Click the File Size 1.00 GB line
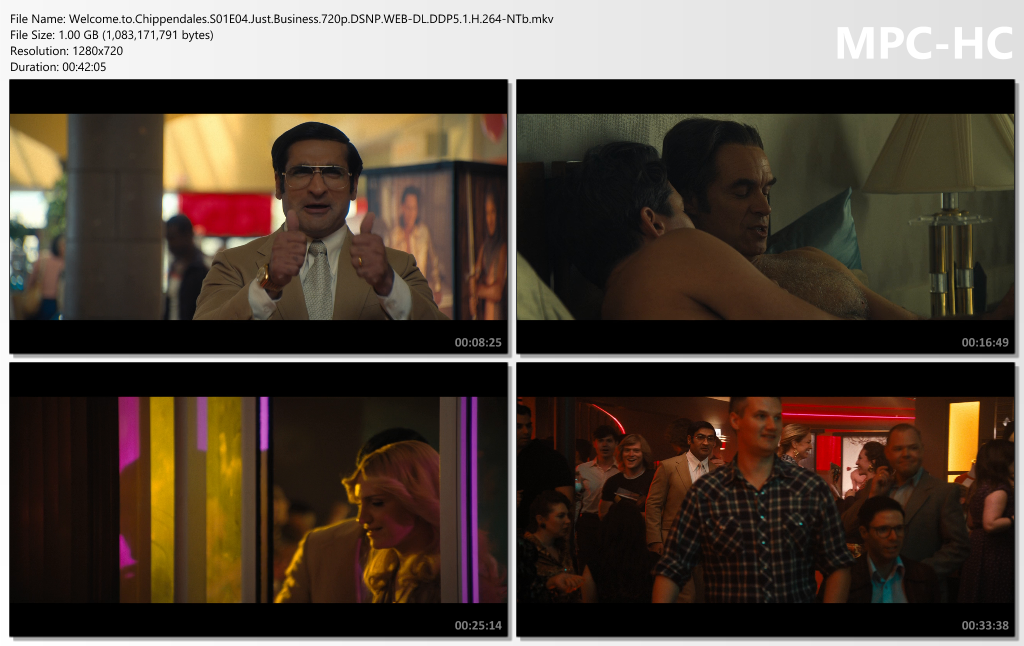 pyautogui.click(x=112, y=35)
